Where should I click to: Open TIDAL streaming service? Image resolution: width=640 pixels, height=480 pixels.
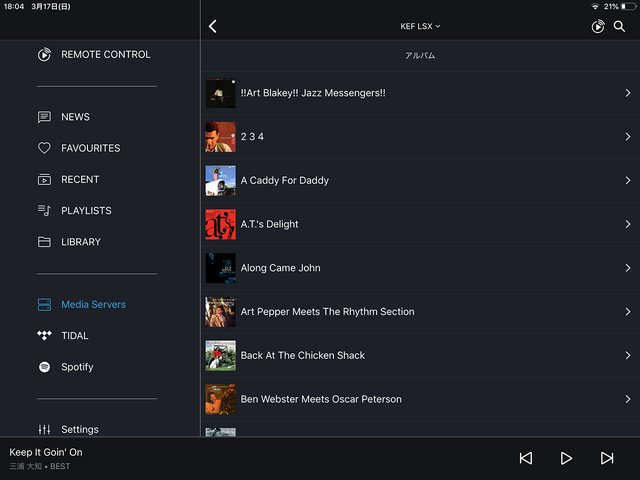point(75,336)
